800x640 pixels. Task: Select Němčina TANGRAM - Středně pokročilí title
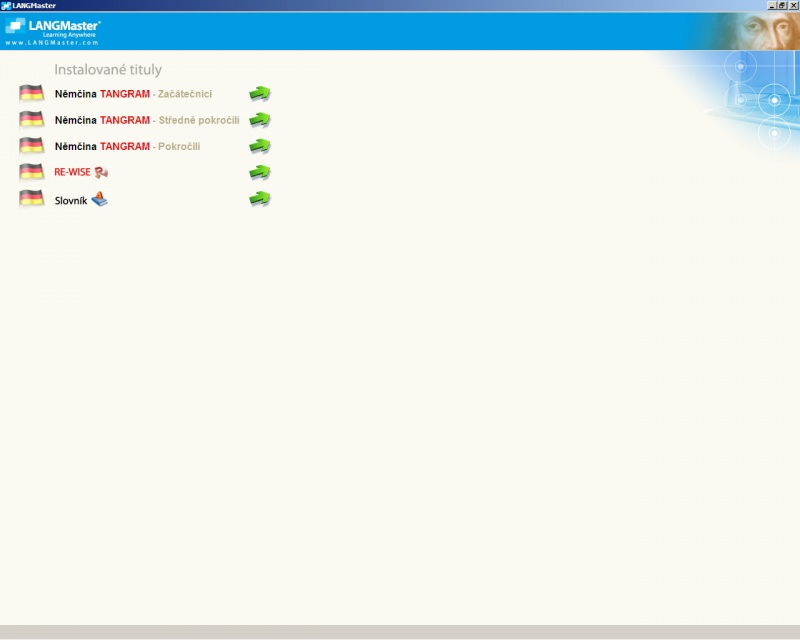[x=147, y=120]
